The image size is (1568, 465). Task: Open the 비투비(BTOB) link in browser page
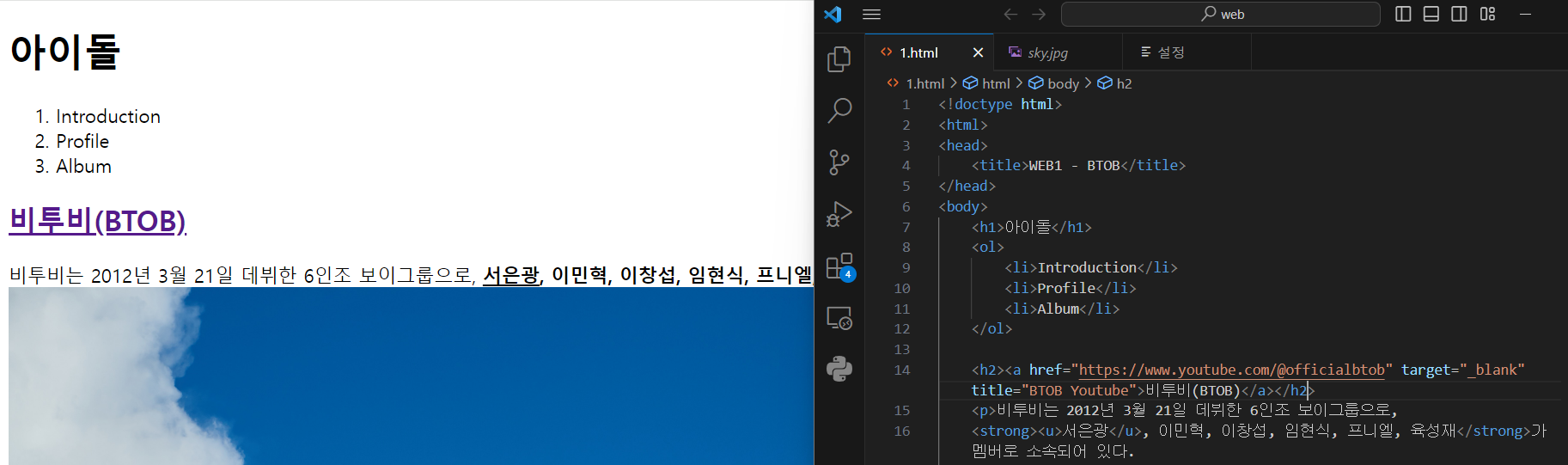point(98,221)
